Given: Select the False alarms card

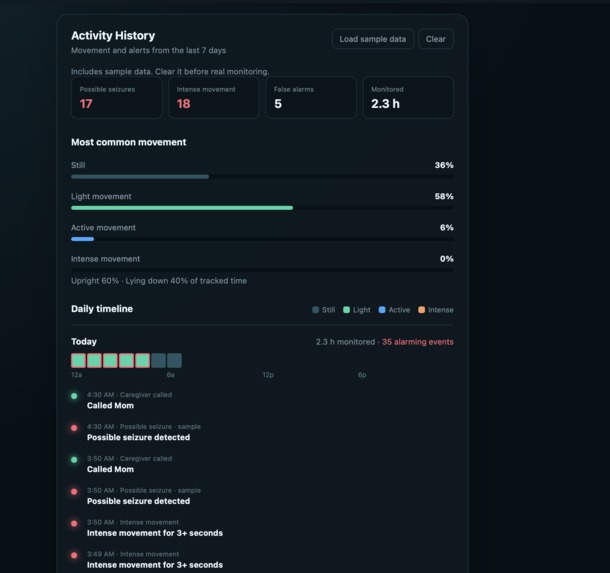Looking at the screenshot, I should (311, 97).
